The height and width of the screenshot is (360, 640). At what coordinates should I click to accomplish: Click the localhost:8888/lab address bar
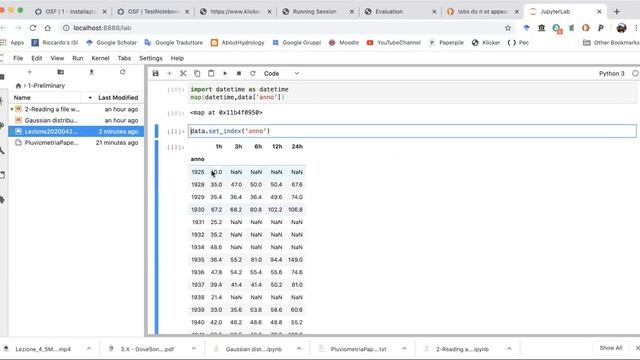point(282,28)
